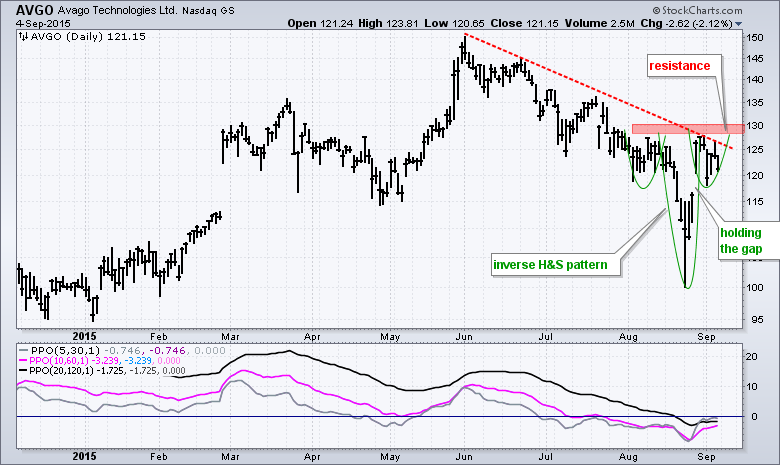Click the 4-Sep-2015 date label
The width and height of the screenshot is (780, 465).
[x=43, y=23]
